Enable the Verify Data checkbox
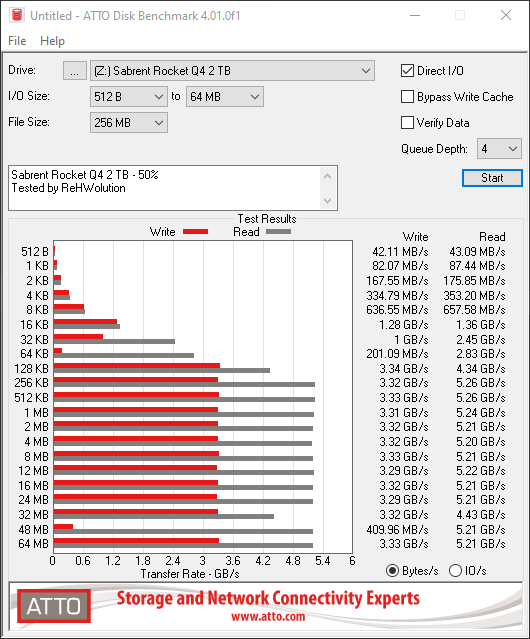530x639 pixels. click(x=407, y=123)
